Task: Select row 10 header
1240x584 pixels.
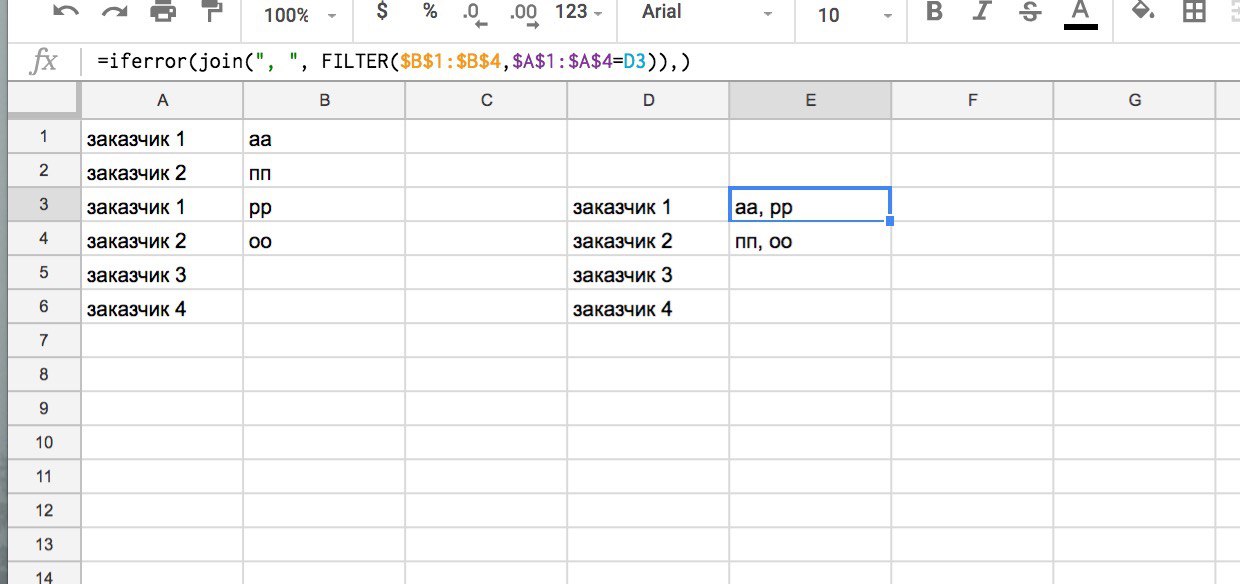Action: click(42, 443)
